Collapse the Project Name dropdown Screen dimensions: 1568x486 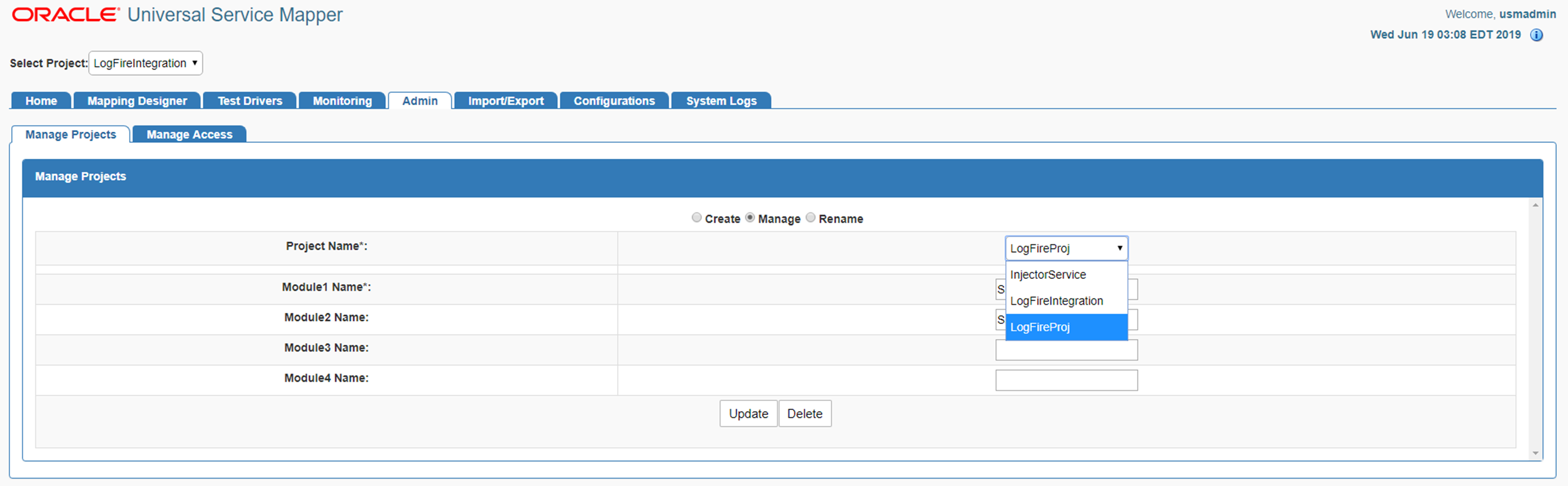pos(1067,249)
